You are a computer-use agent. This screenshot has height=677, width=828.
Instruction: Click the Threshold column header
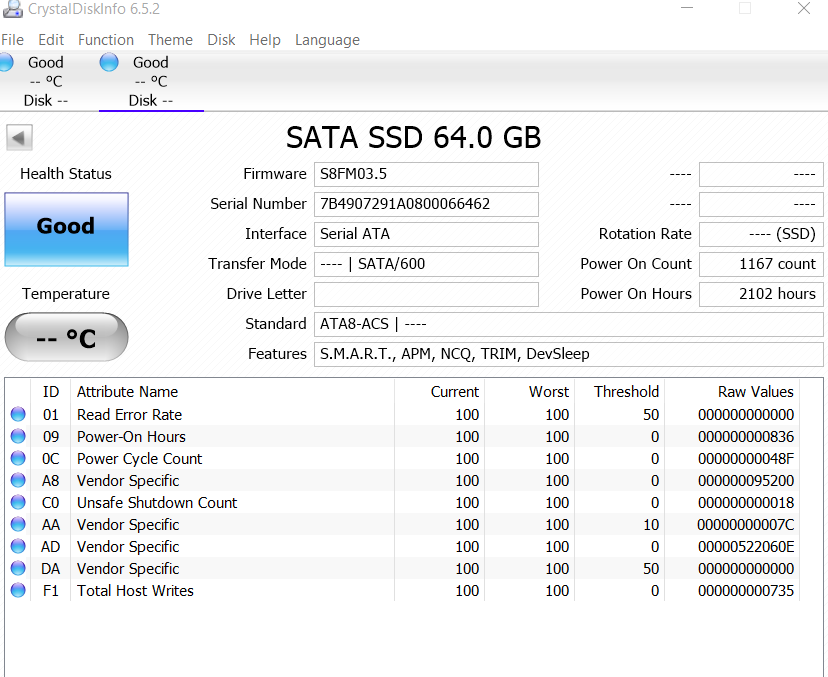619,392
